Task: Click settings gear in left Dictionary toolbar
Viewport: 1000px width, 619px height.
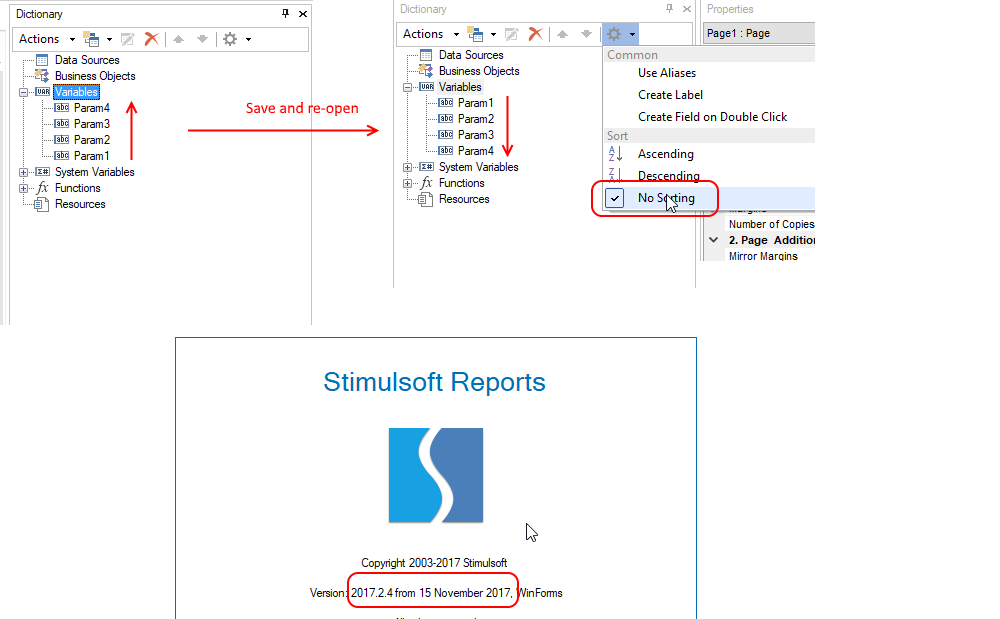Action: click(x=230, y=39)
